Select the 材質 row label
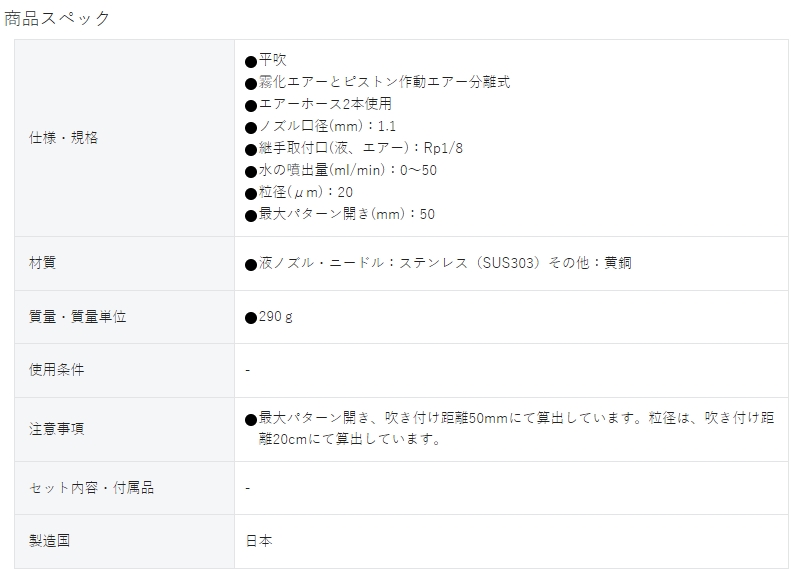791x569 pixels. click(42, 263)
